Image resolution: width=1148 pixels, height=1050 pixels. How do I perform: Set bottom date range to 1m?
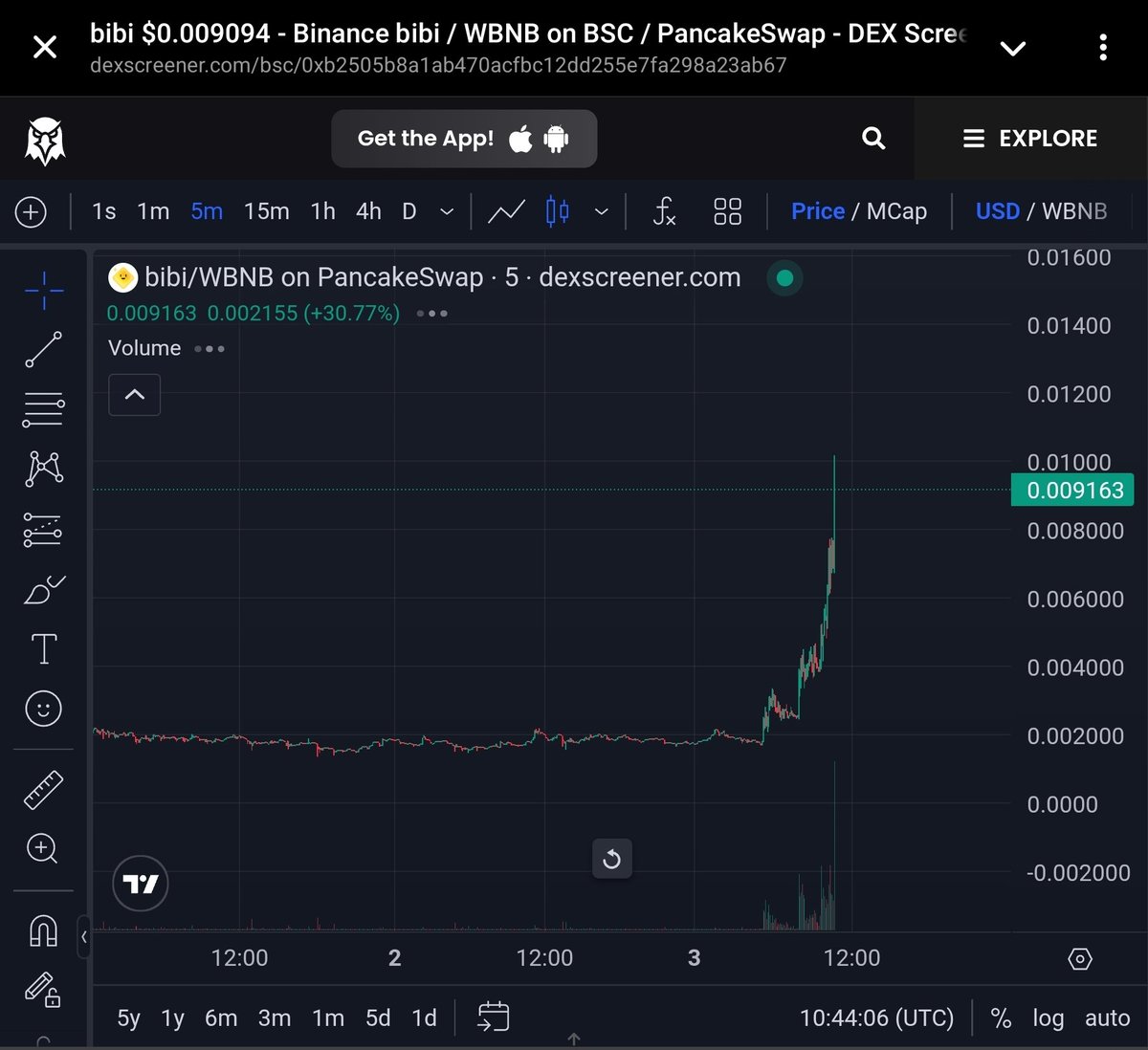click(328, 1017)
